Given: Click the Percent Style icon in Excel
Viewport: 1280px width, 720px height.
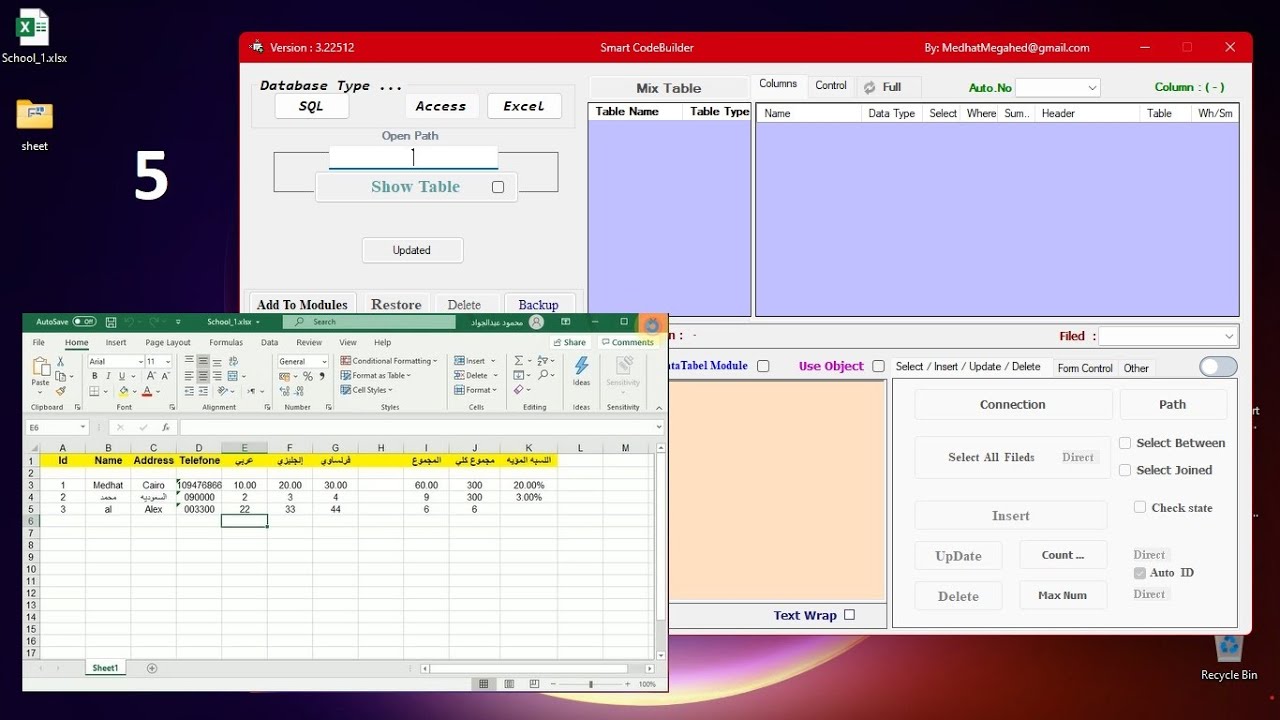Looking at the screenshot, I should 308,376.
